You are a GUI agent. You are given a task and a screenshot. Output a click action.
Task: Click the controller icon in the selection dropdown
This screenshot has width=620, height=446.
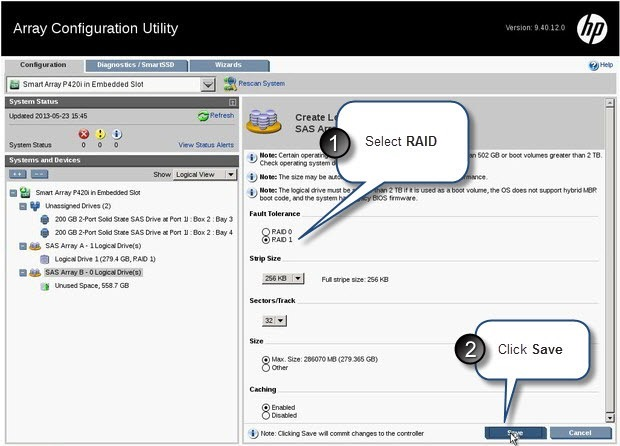15,84
